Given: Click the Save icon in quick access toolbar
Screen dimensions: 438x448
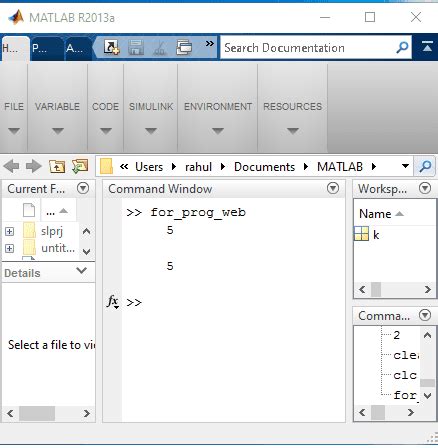Looking at the screenshot, I should click(x=136, y=47).
